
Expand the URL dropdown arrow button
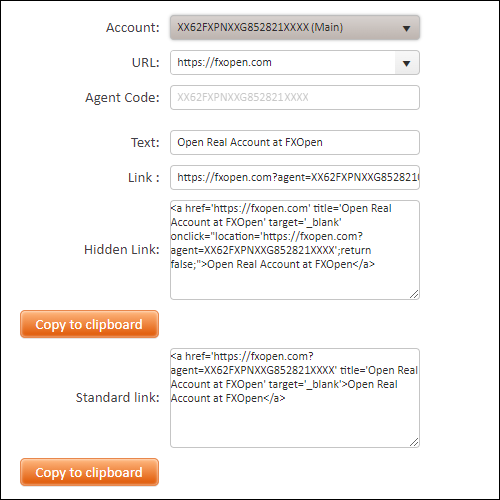click(407, 63)
